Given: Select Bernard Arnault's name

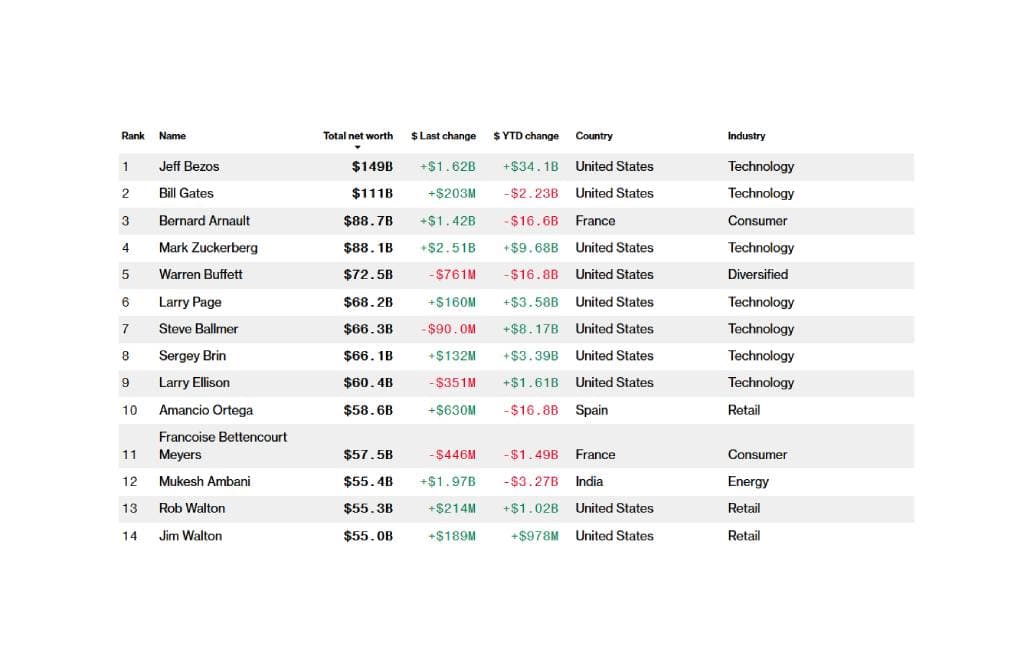Looking at the screenshot, I should click(204, 220).
